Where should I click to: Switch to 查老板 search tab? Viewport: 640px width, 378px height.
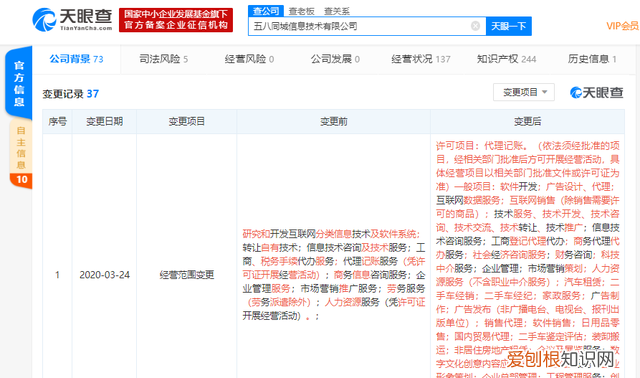point(301,11)
